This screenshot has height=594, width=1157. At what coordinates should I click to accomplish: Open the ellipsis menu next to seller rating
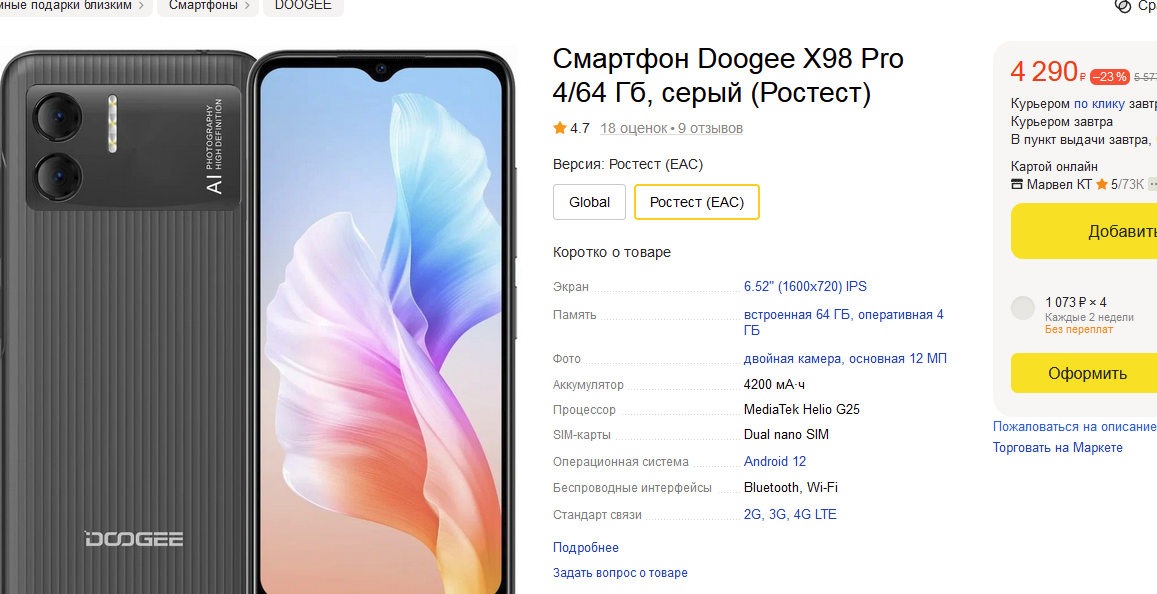(x=1153, y=184)
